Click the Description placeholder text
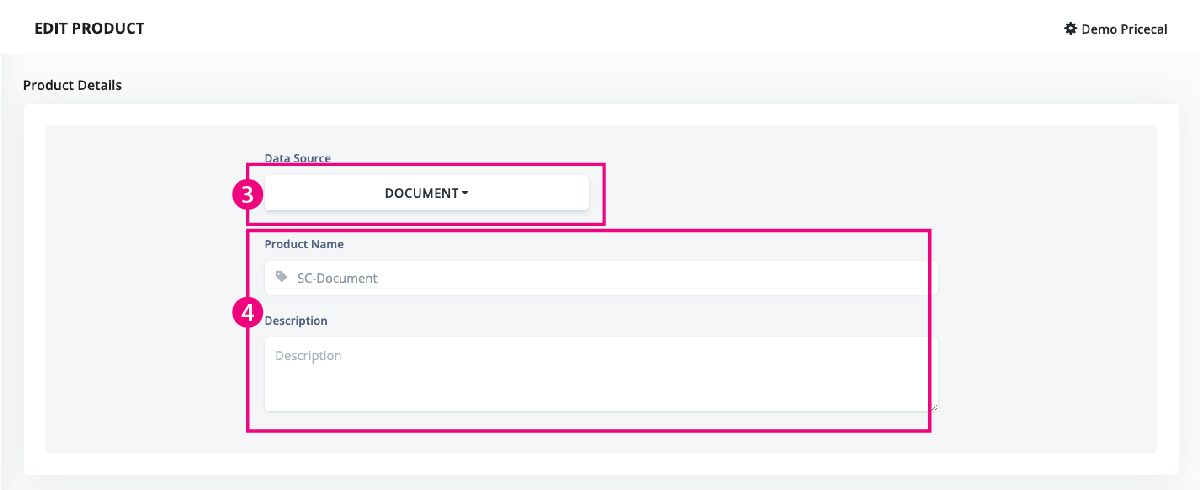This screenshot has width=1200, height=490. click(x=308, y=355)
